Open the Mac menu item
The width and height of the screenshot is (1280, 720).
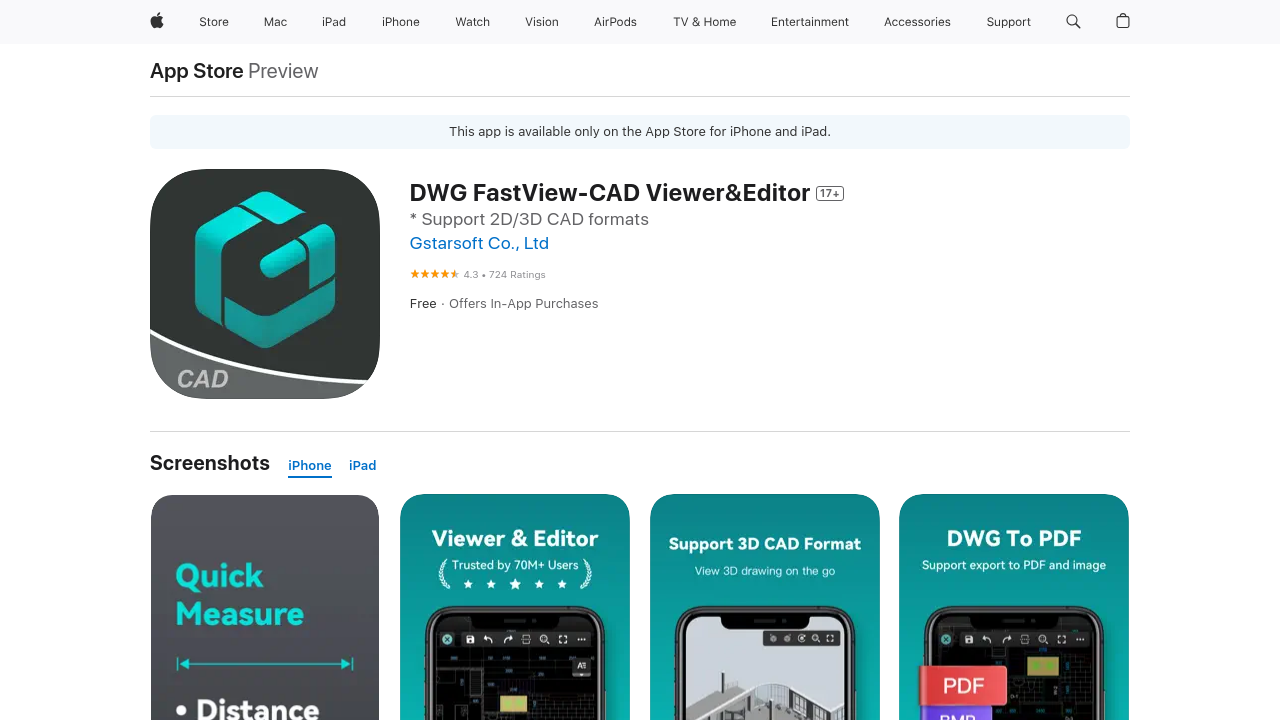[275, 22]
